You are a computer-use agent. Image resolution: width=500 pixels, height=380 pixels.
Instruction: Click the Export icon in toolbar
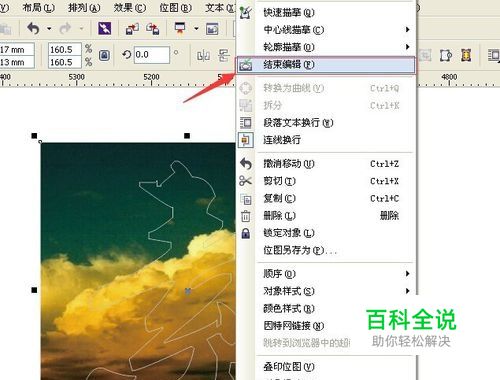pos(153,29)
